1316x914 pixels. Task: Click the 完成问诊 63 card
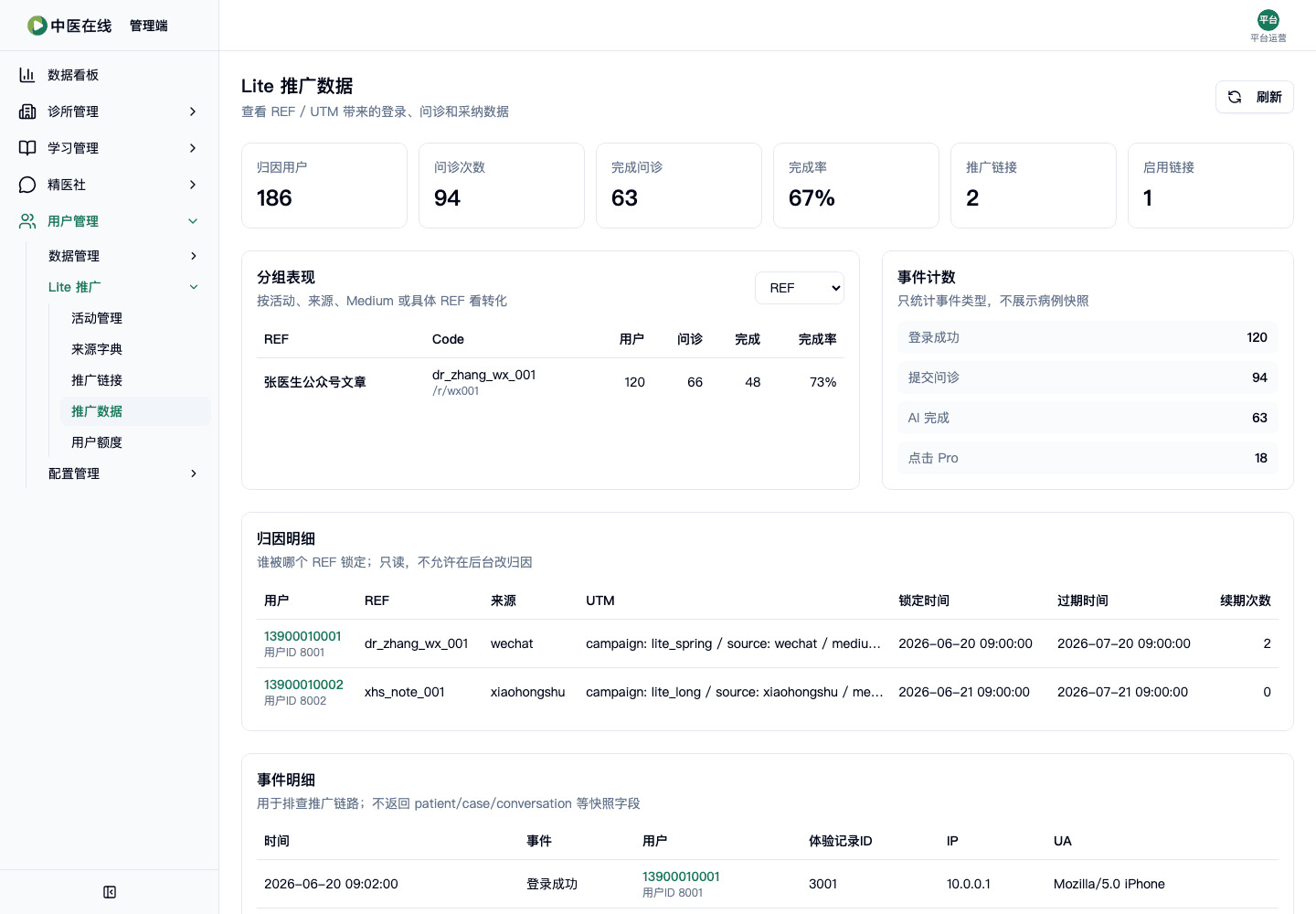coord(679,186)
